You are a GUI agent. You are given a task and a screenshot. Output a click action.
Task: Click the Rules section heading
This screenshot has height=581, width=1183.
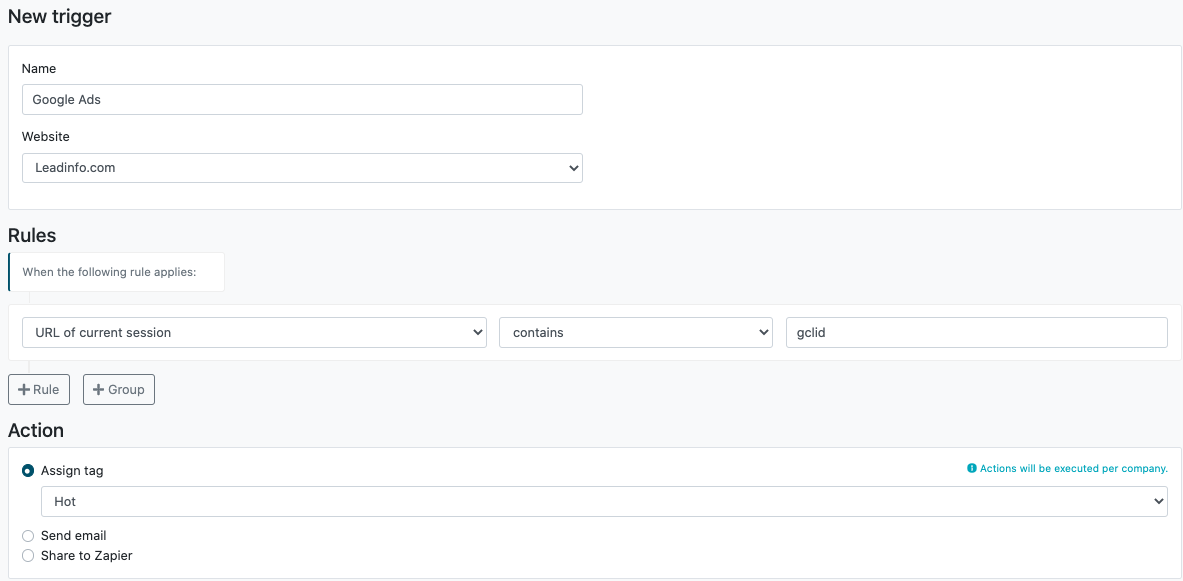(x=32, y=235)
